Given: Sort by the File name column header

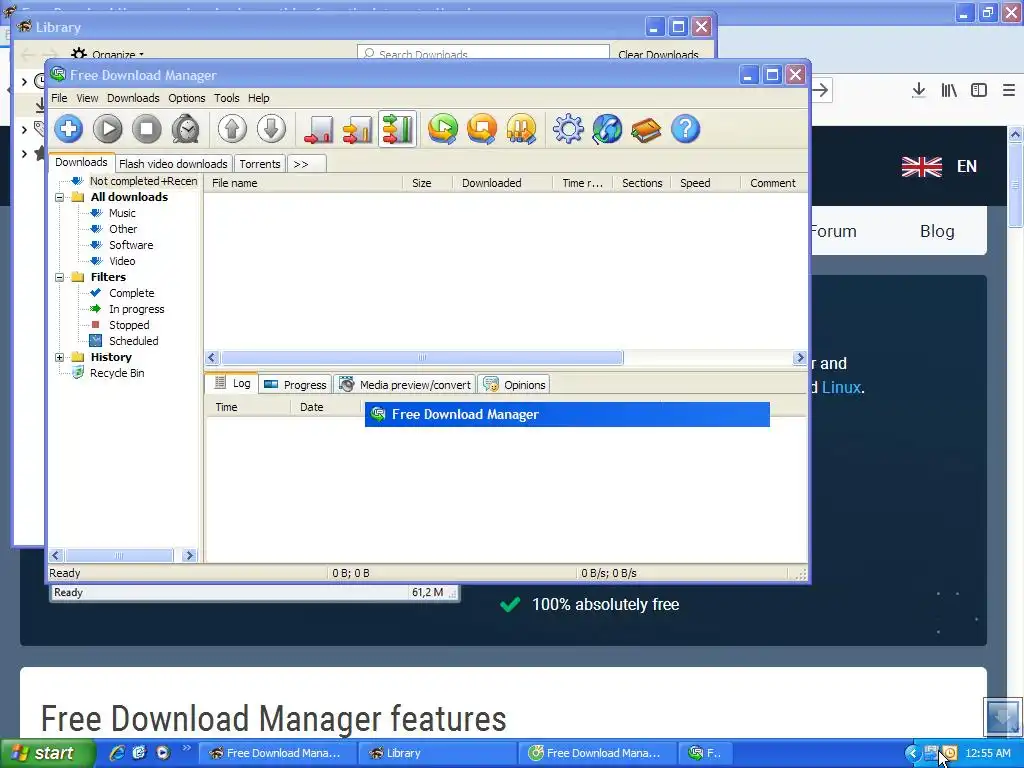Looking at the screenshot, I should (x=304, y=183).
